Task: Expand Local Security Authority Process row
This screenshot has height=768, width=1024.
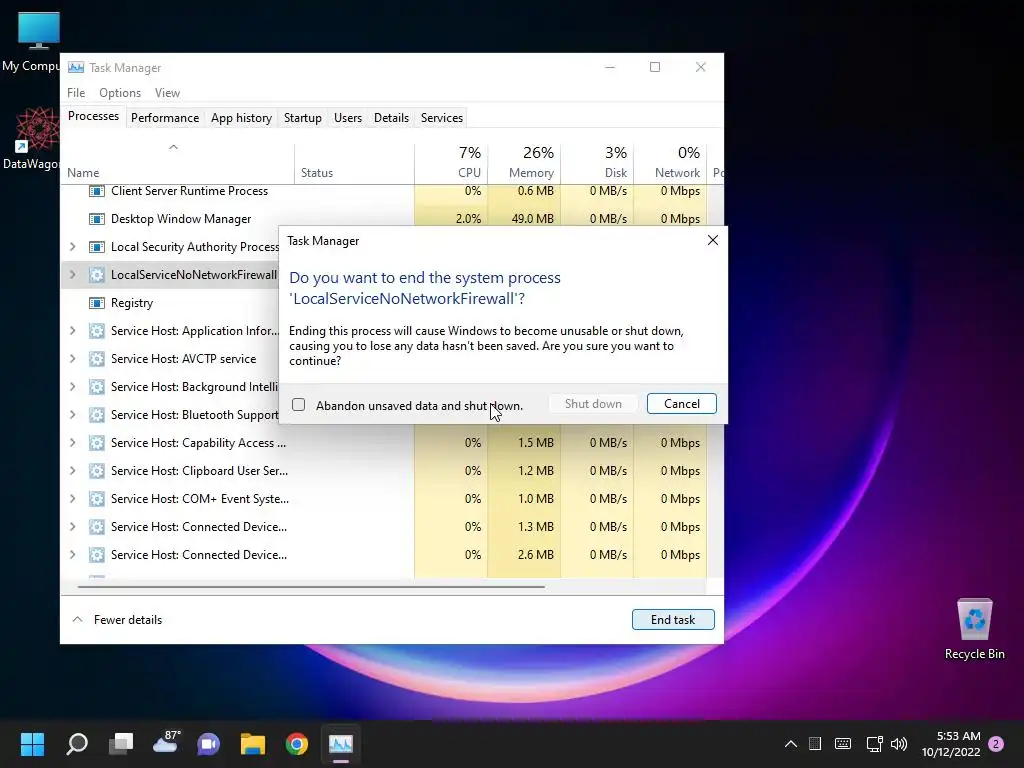Action: click(72, 247)
